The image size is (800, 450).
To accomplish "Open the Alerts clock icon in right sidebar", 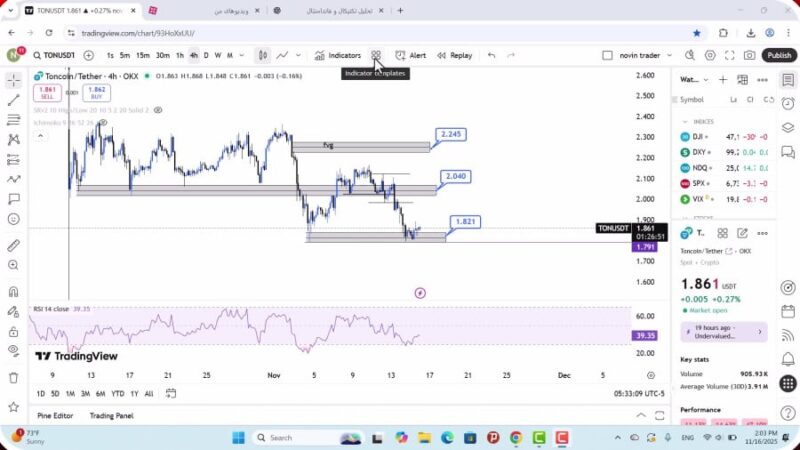I will [788, 103].
